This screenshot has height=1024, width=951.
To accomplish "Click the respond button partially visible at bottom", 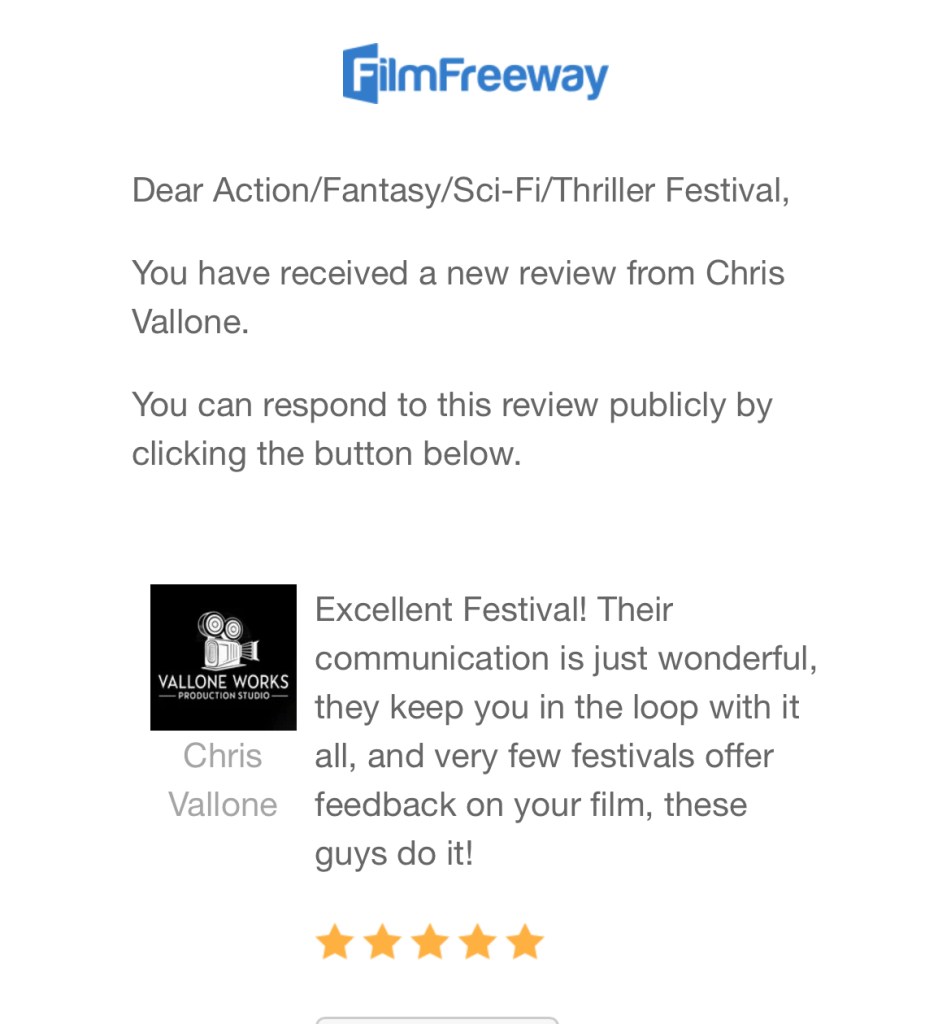I will click(437, 1020).
